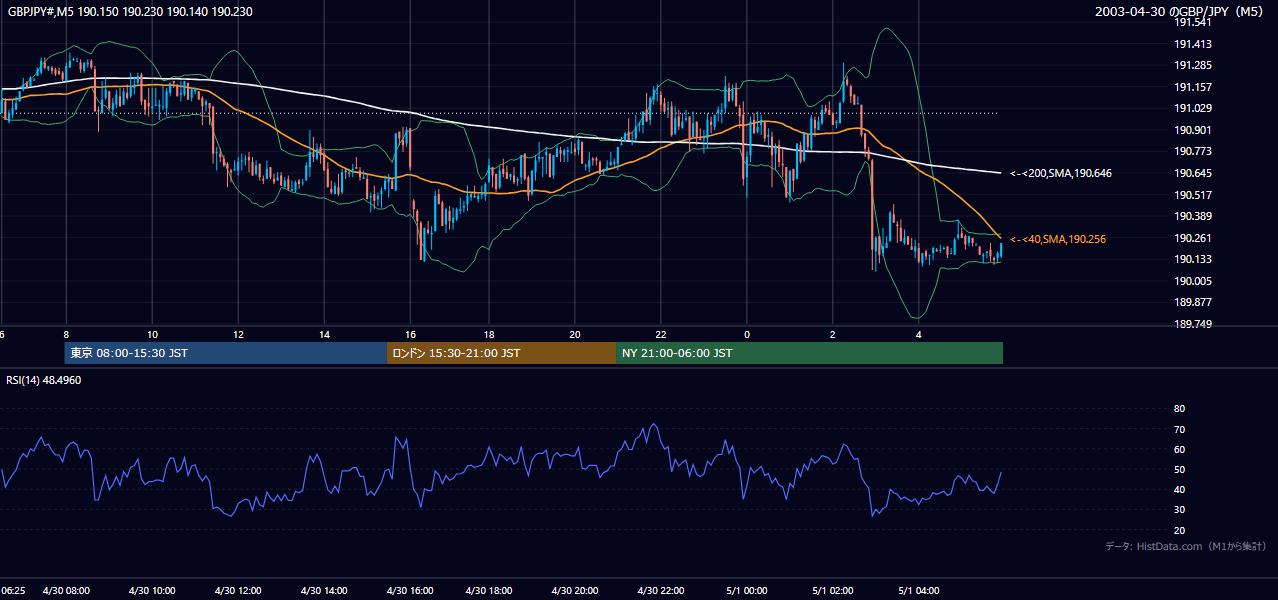Click the 190.133 price axis label
This screenshot has height=600, width=1278.
(1192, 259)
